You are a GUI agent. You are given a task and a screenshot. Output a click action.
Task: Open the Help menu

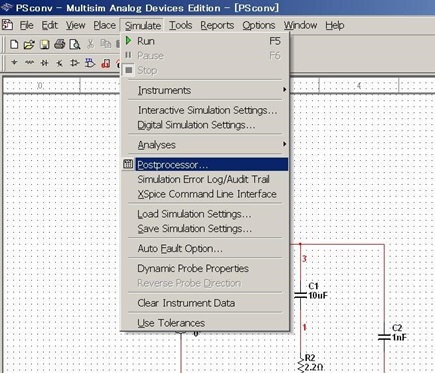[335, 25]
